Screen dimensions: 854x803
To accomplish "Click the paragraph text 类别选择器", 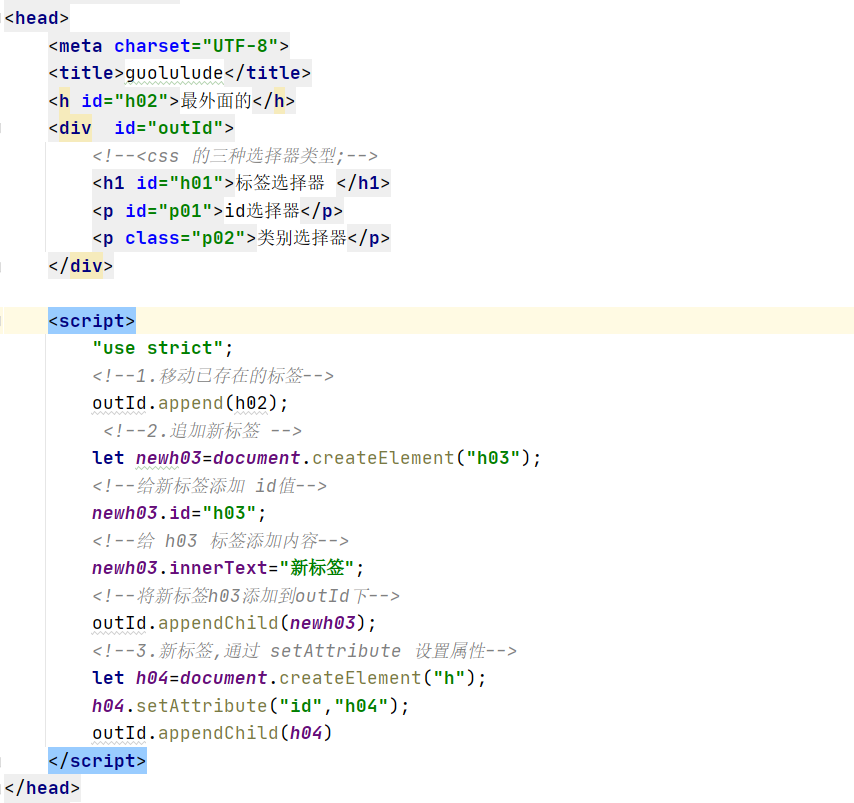I will [x=302, y=238].
